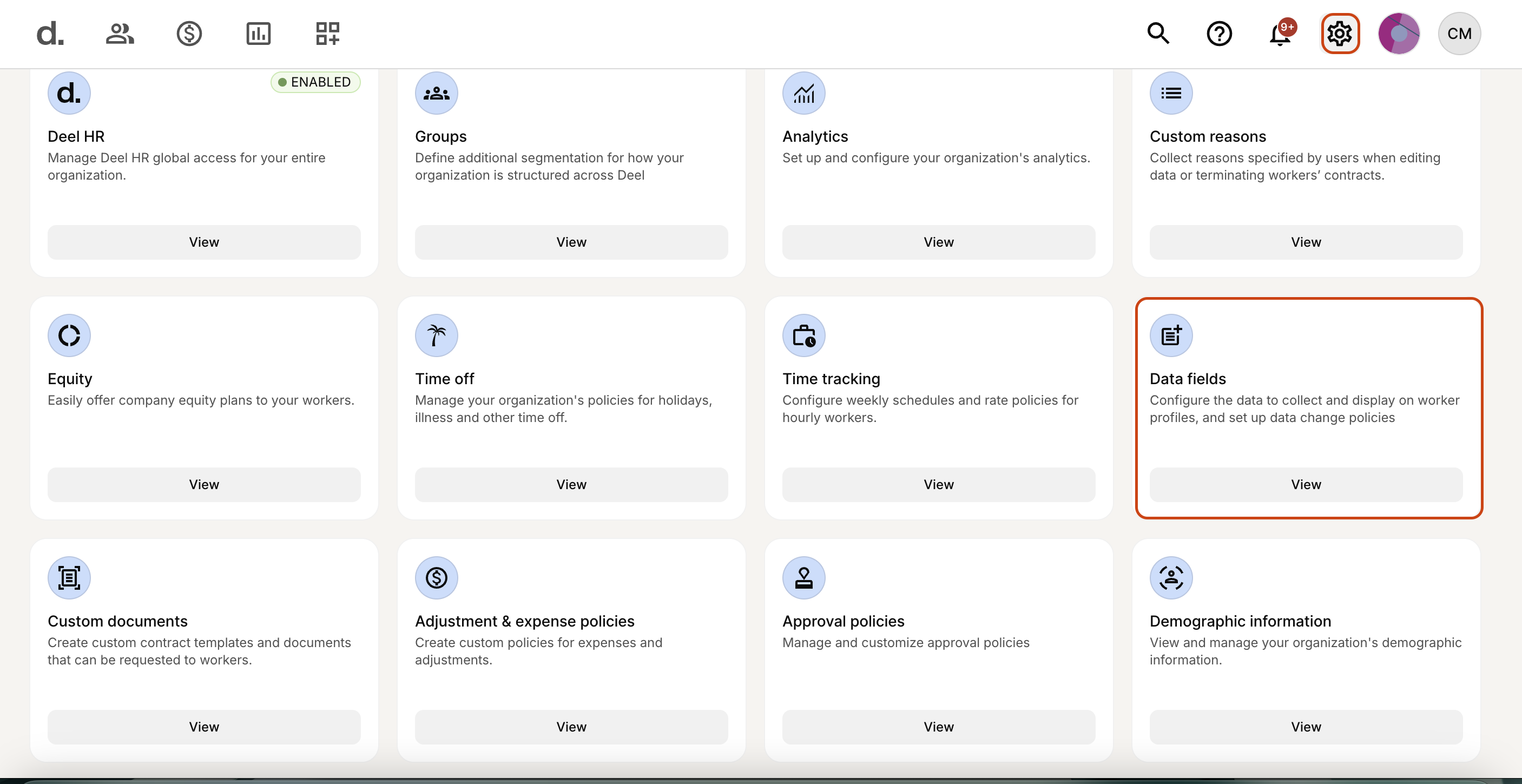Click the settings gear icon
Image resolution: width=1522 pixels, height=784 pixels.
[1340, 34]
